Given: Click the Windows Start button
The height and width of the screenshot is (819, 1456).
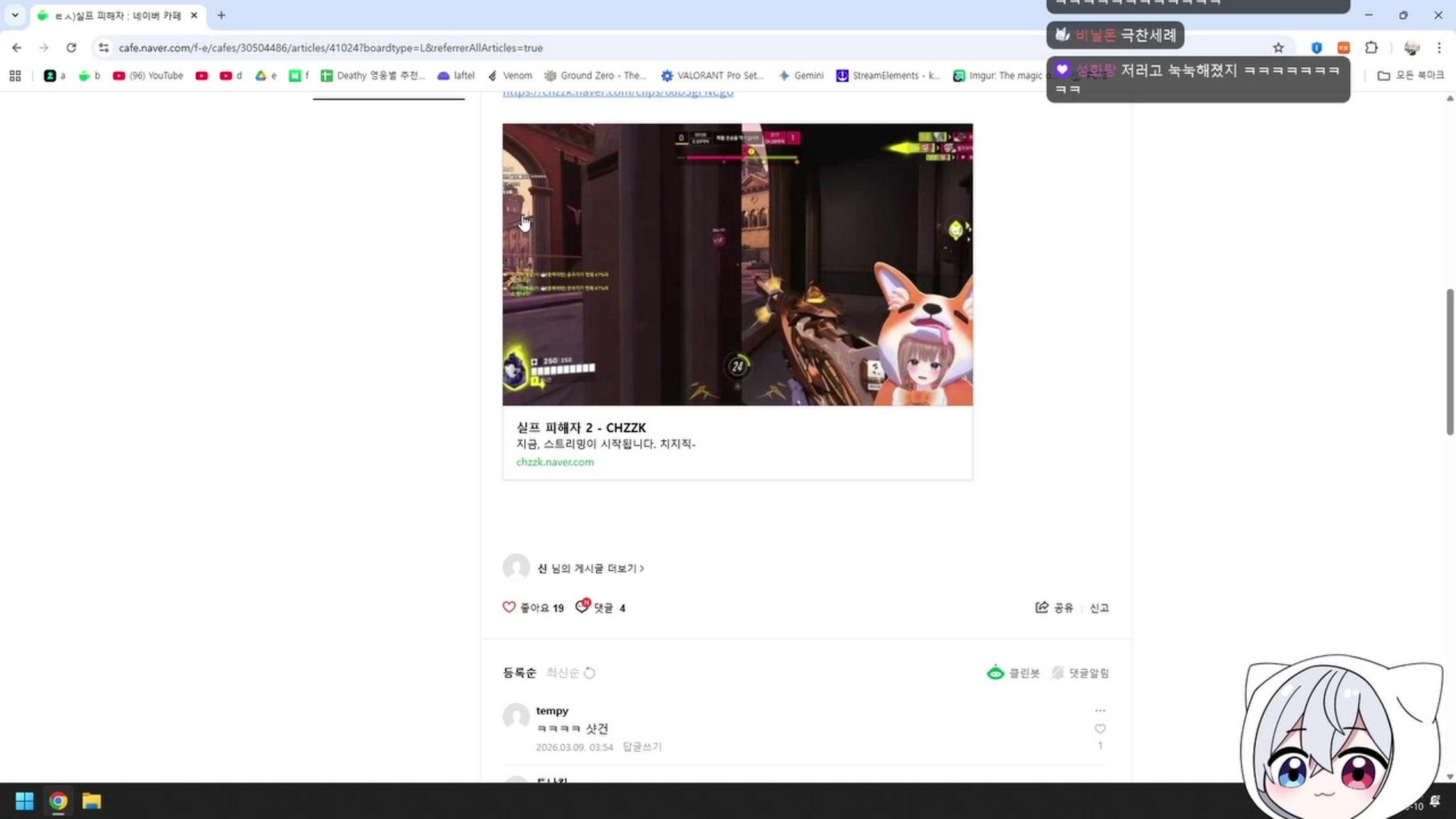Looking at the screenshot, I should [24, 801].
